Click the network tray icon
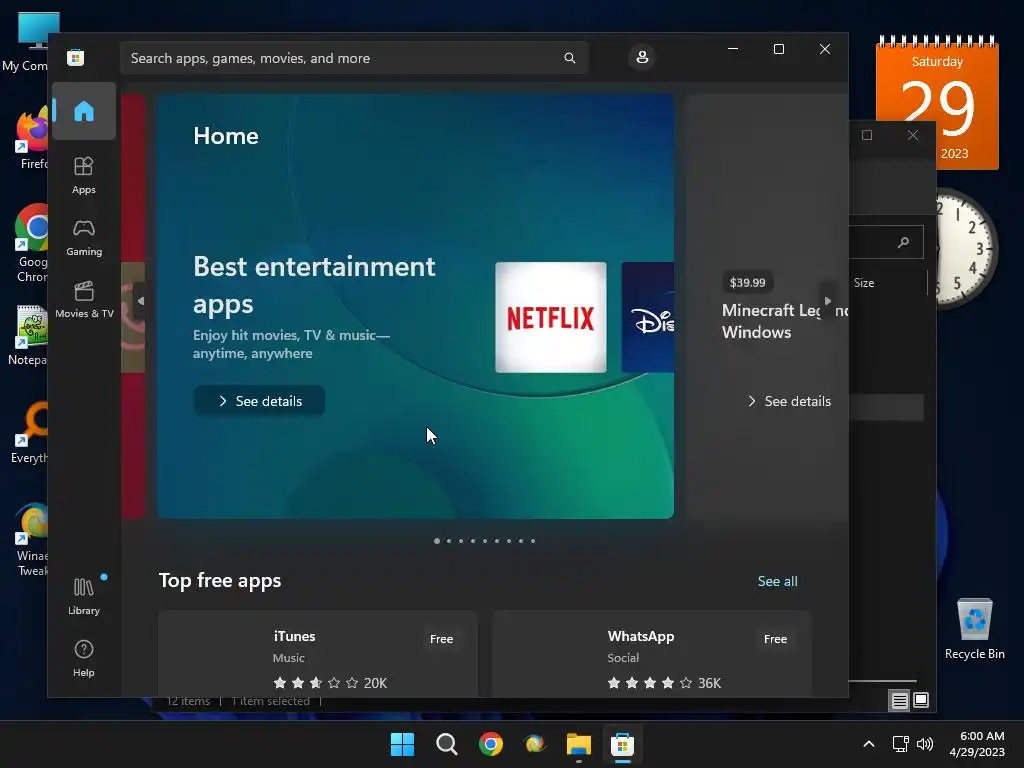Viewport: 1024px width, 768px height. click(x=901, y=744)
